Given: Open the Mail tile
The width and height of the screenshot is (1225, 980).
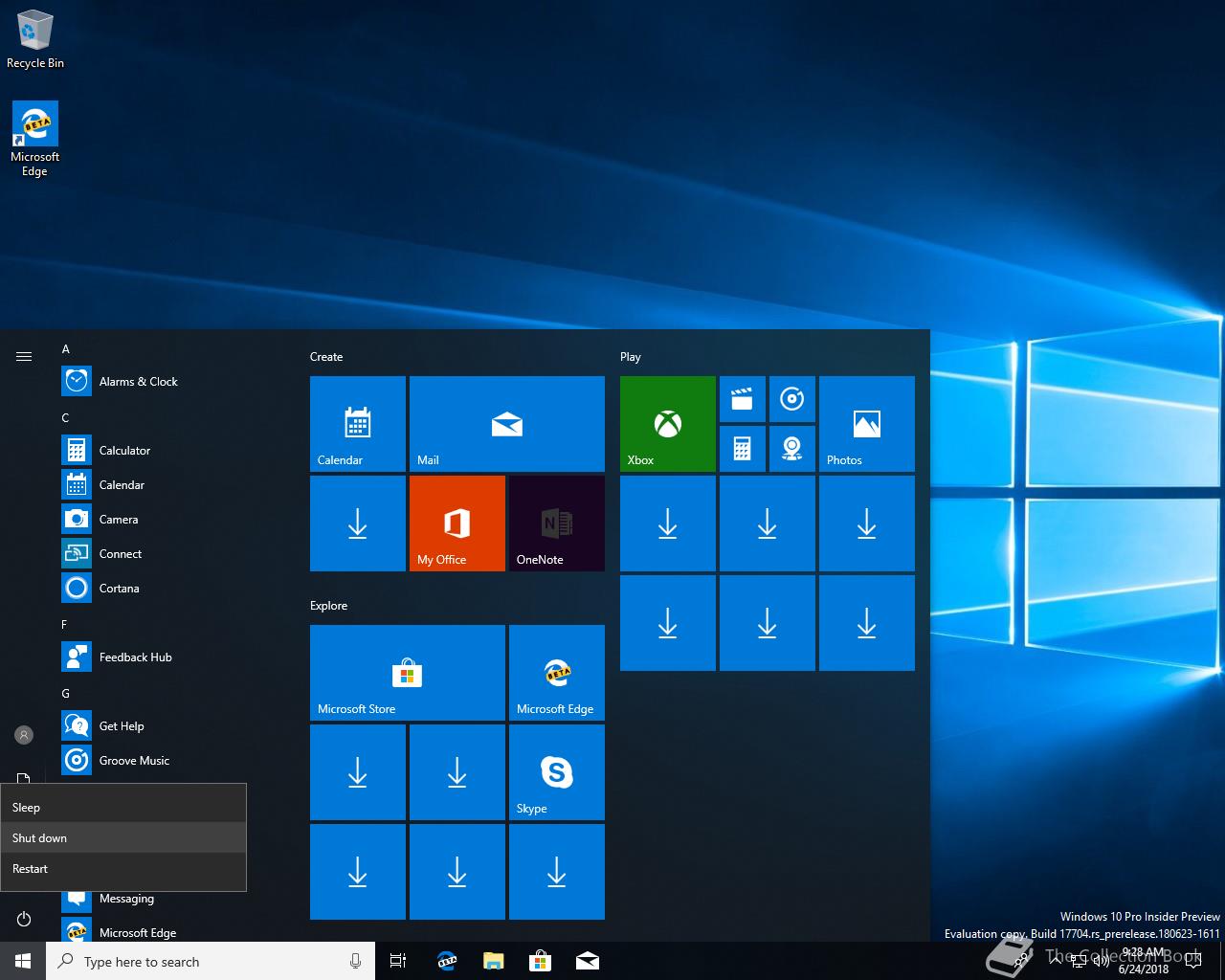Looking at the screenshot, I should point(507,424).
